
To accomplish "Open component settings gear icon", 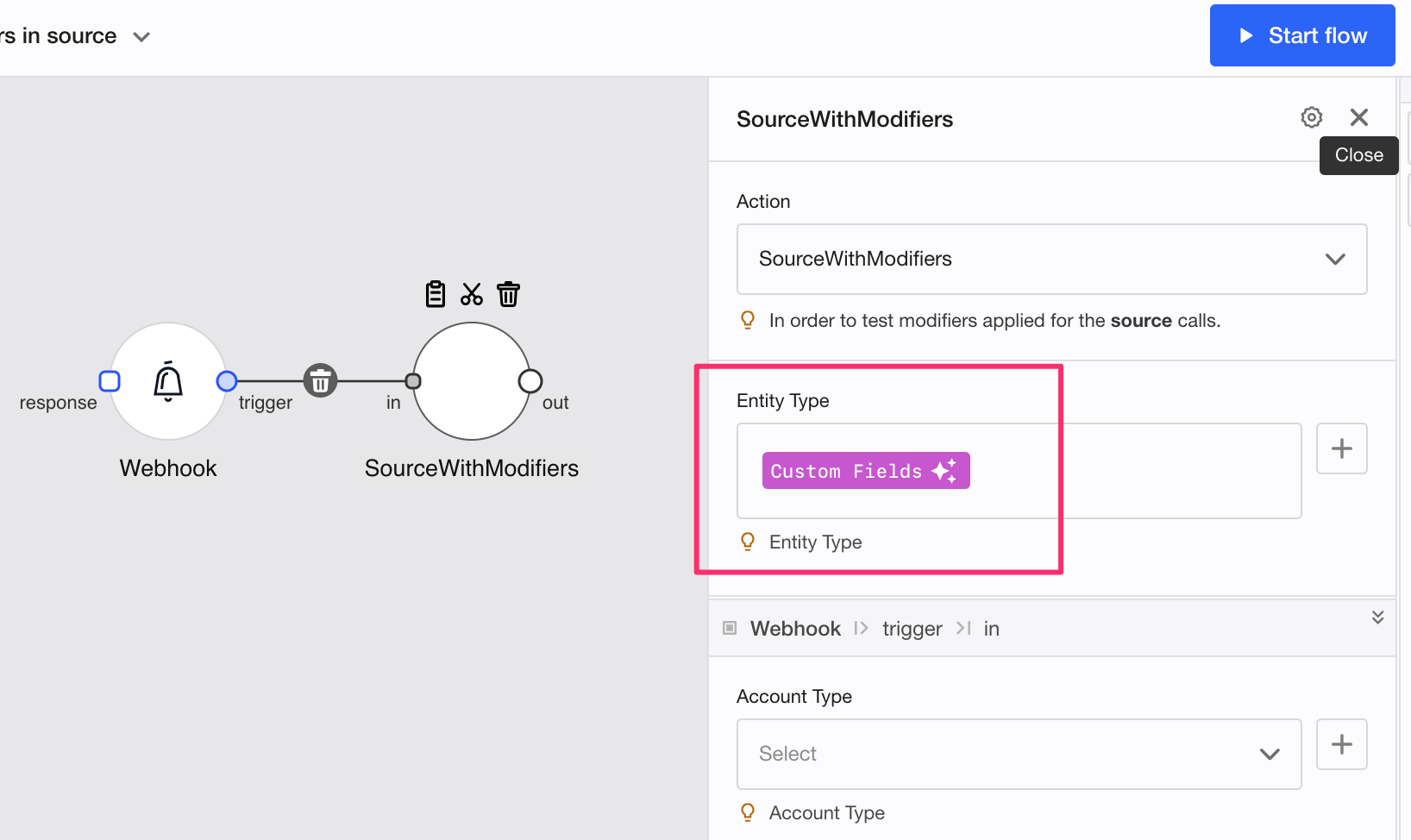I will point(1312,117).
